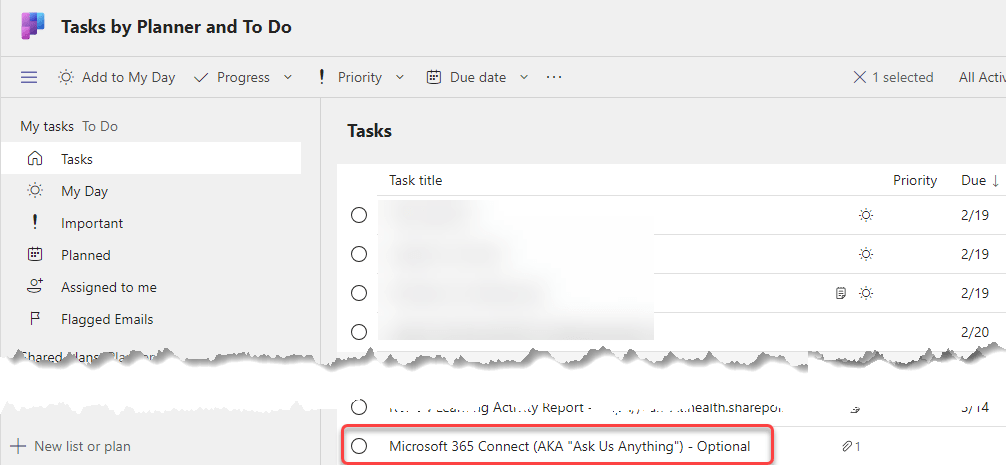The width and height of the screenshot is (1006, 465).
Task: Open Flagged Emails list
Action: point(106,319)
